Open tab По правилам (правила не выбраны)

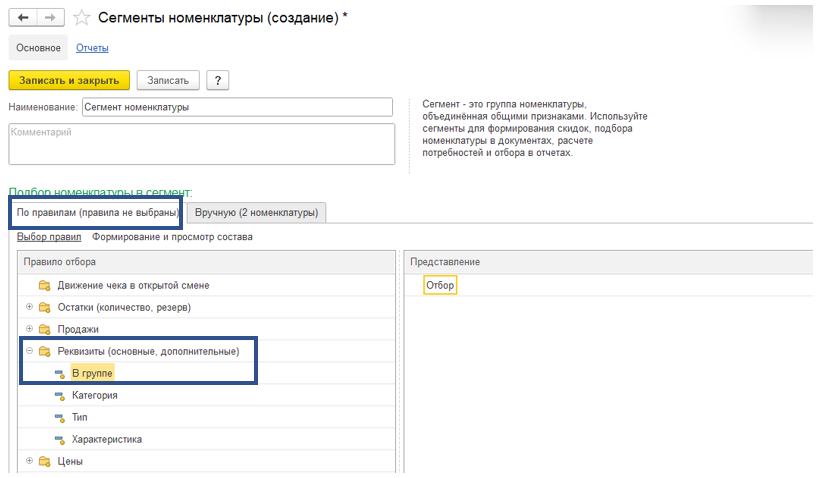97,213
